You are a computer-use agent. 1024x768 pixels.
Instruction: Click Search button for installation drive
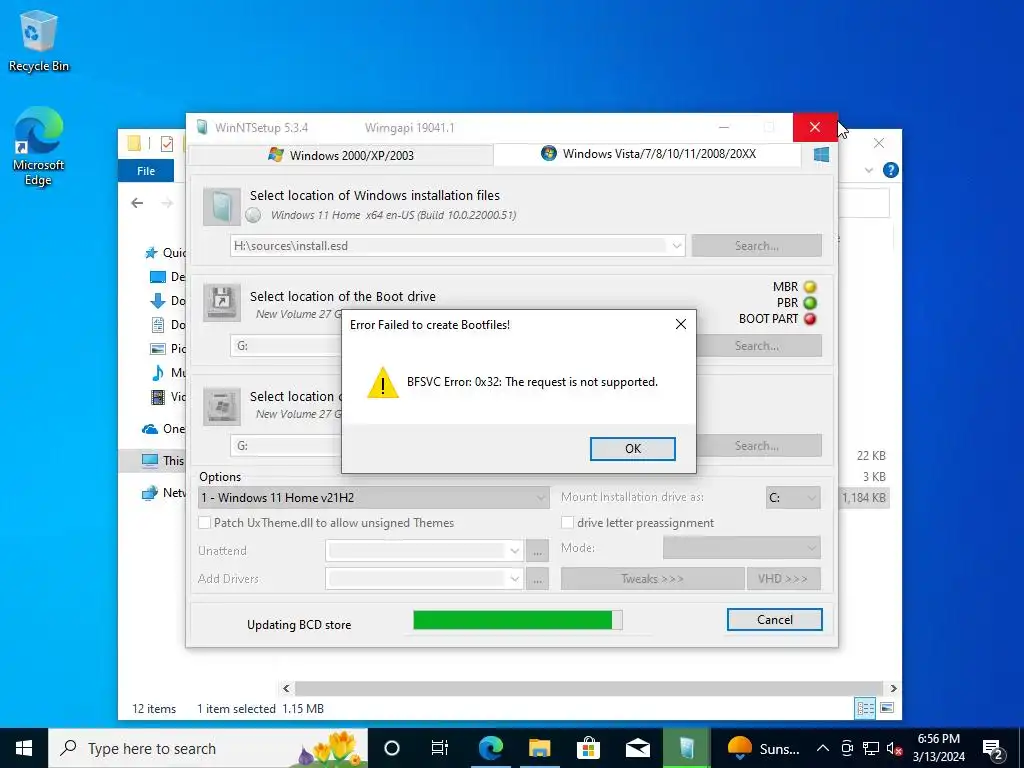click(x=756, y=445)
